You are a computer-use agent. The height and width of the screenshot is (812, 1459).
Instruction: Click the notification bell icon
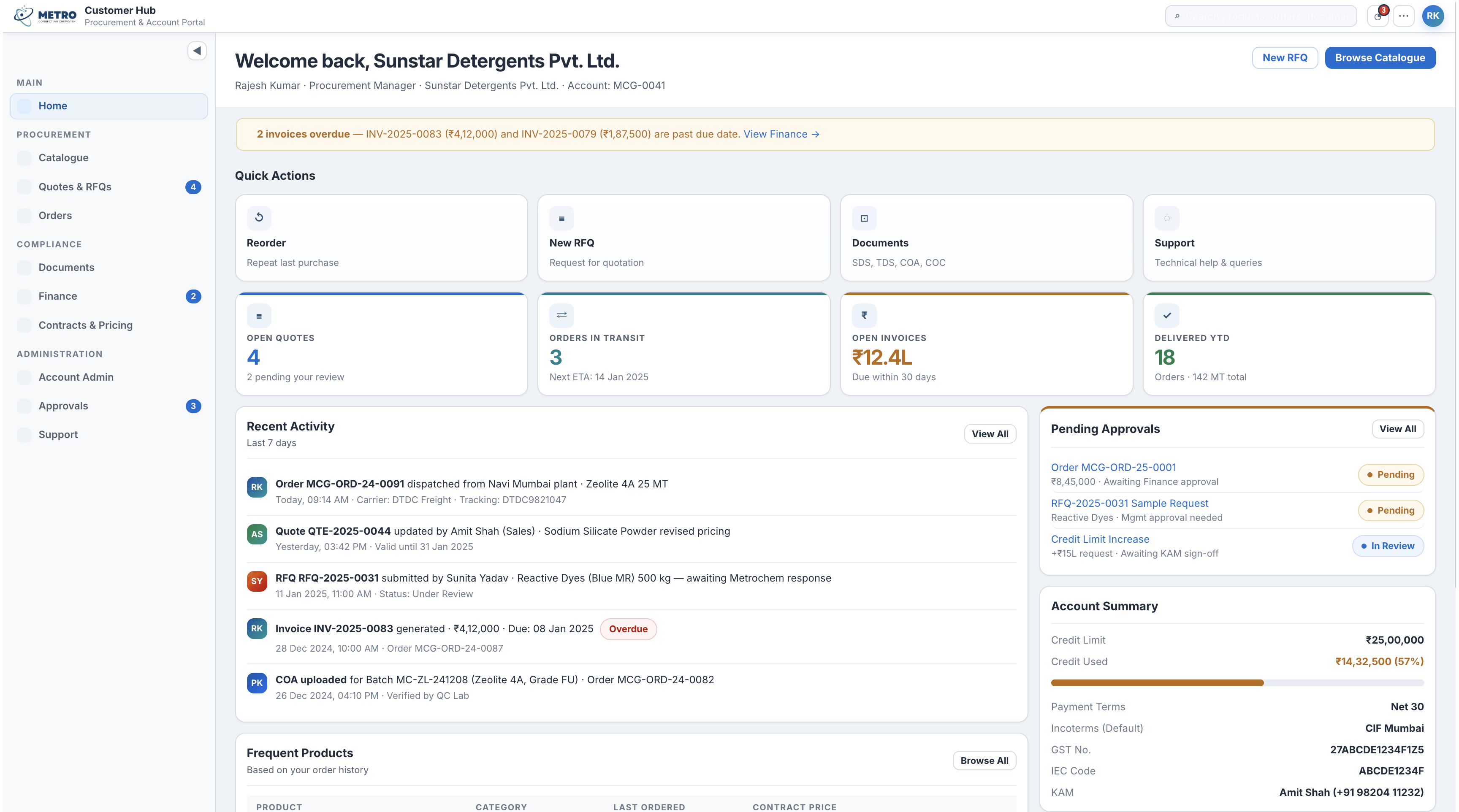[1378, 16]
